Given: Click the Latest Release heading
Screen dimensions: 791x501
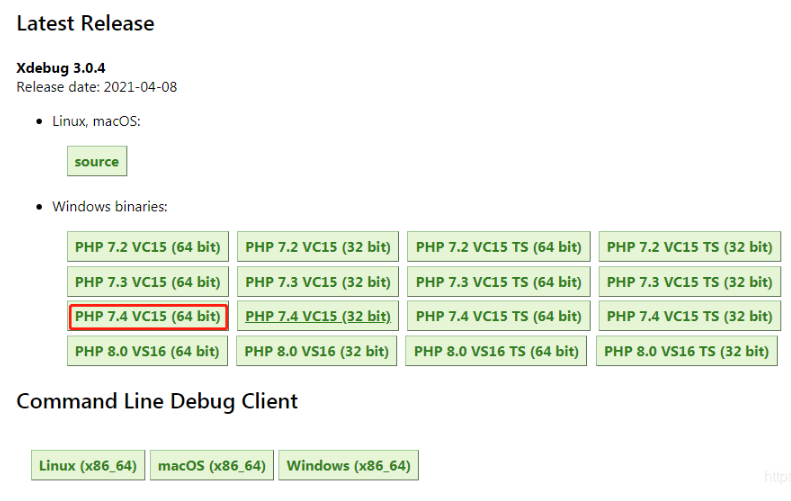Looking at the screenshot, I should click(85, 23).
